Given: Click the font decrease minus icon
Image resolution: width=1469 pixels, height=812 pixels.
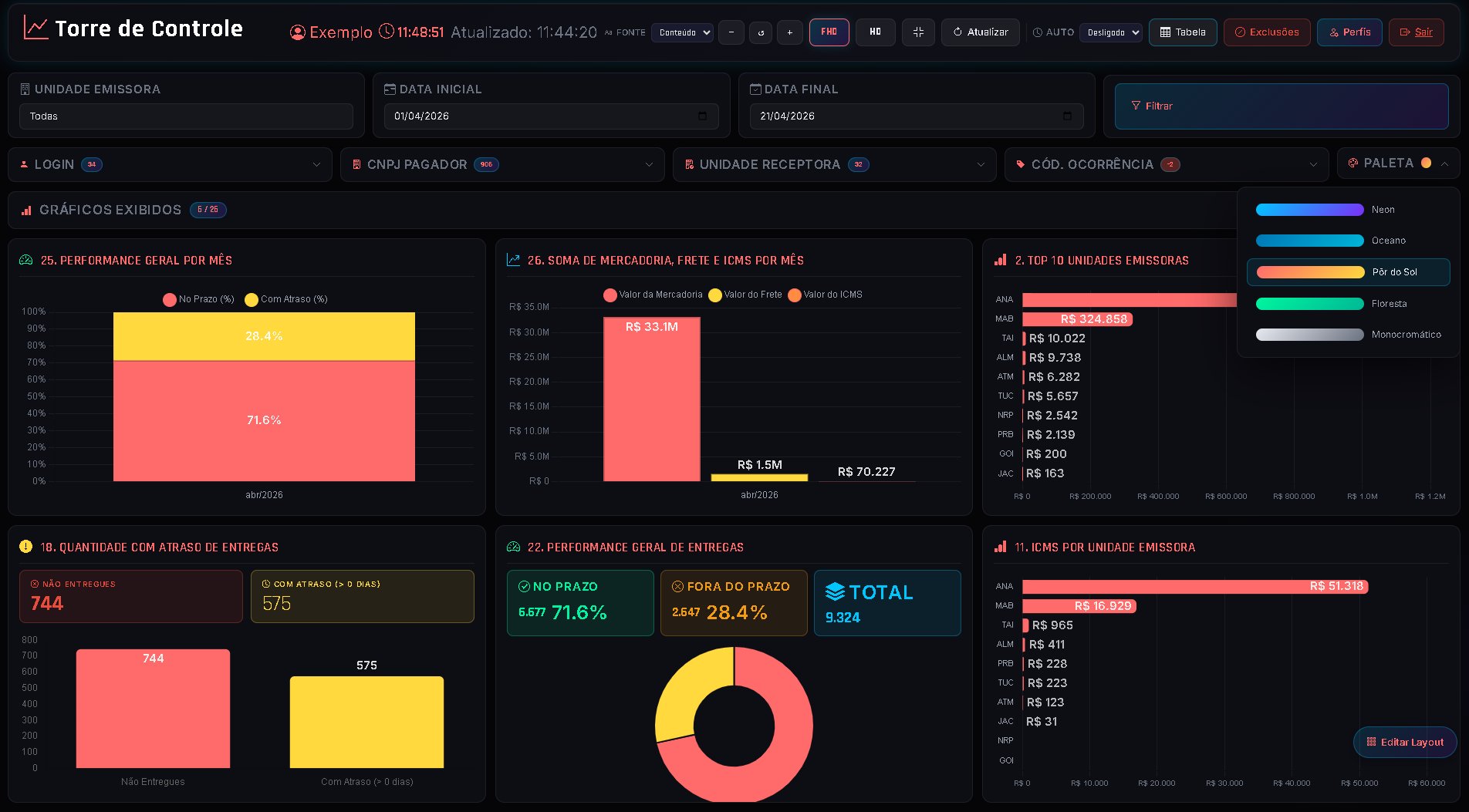Looking at the screenshot, I should (731, 32).
